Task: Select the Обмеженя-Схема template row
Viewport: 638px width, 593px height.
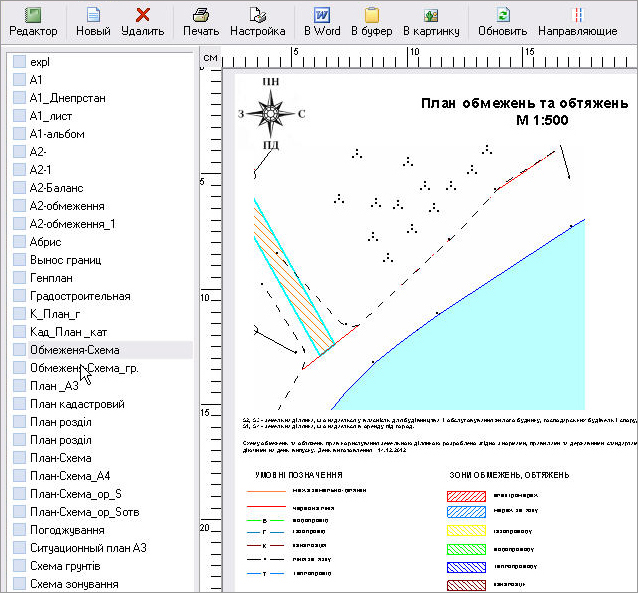Action: tap(102, 350)
